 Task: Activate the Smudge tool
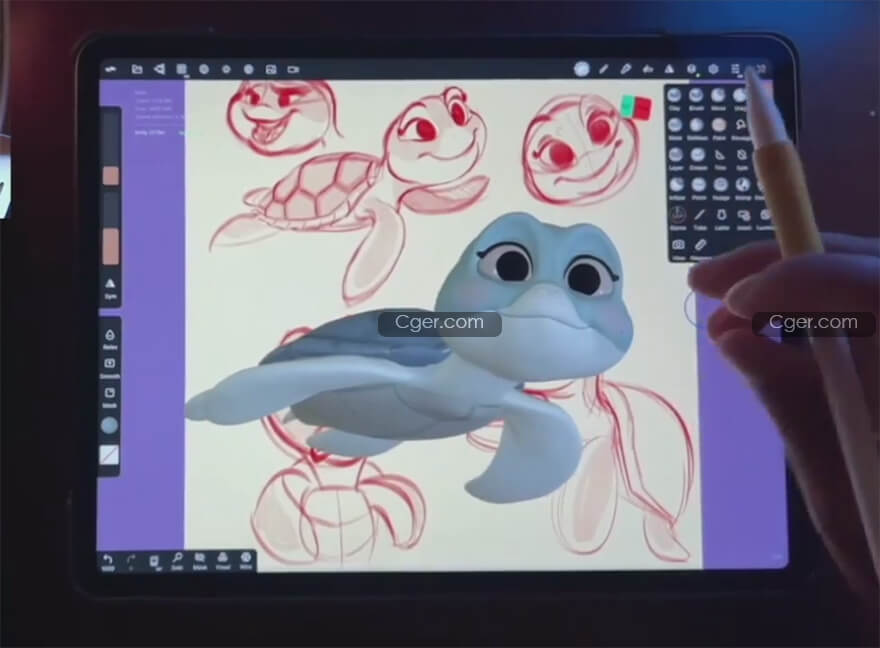(x=741, y=128)
